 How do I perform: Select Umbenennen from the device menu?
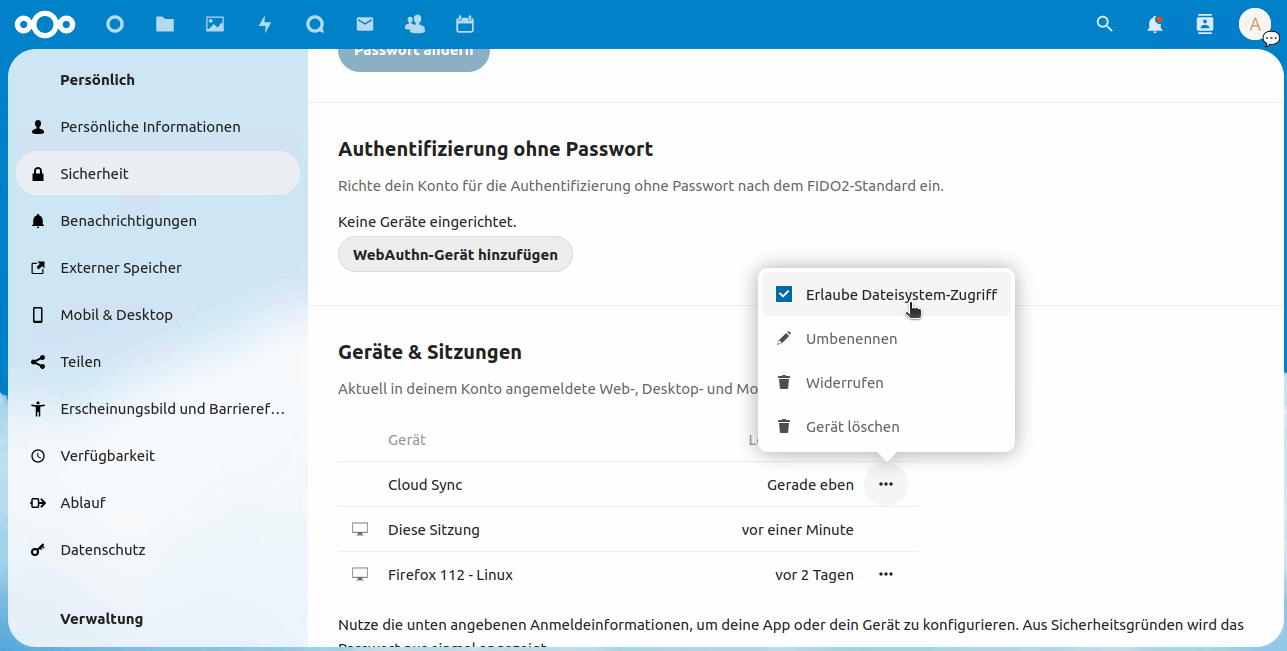click(x=852, y=338)
